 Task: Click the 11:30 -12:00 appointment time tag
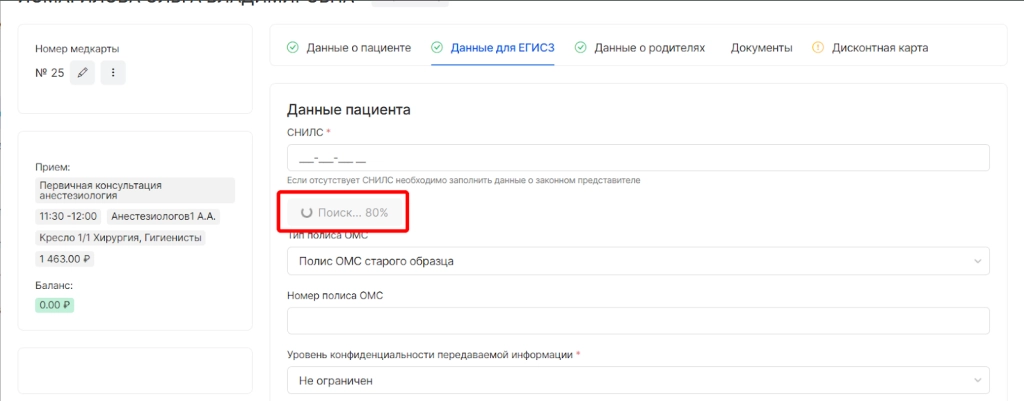pos(68,217)
